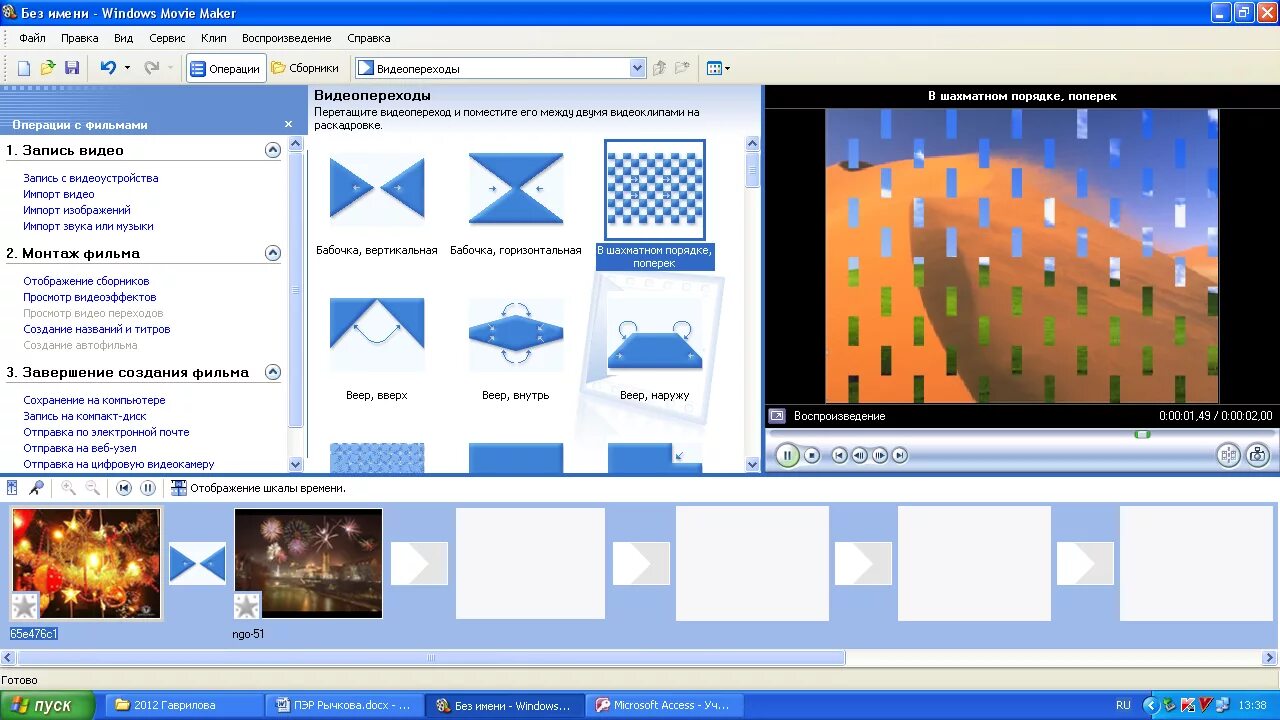Open the Файл menu

coord(32,38)
